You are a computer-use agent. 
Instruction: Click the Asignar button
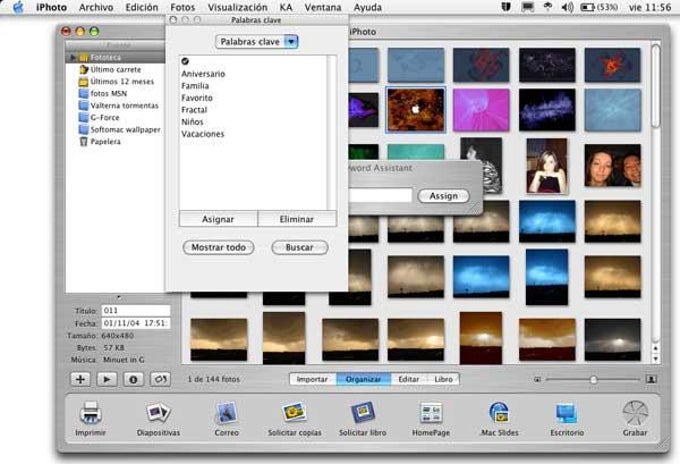tap(218, 219)
